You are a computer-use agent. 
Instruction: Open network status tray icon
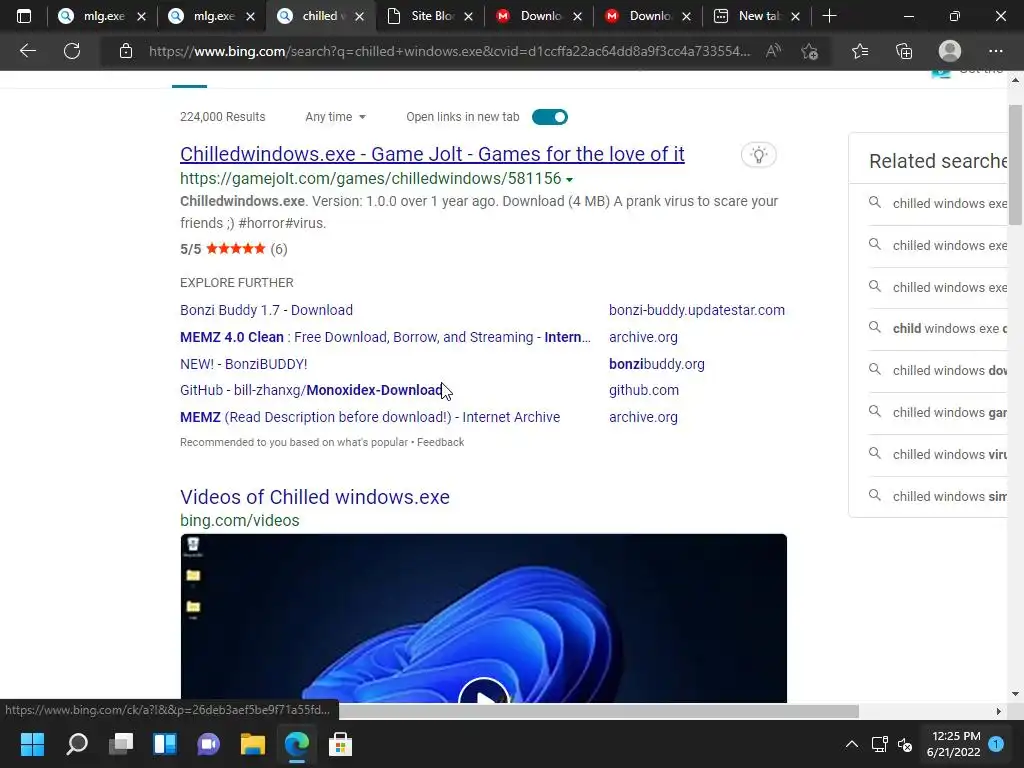coord(880,744)
